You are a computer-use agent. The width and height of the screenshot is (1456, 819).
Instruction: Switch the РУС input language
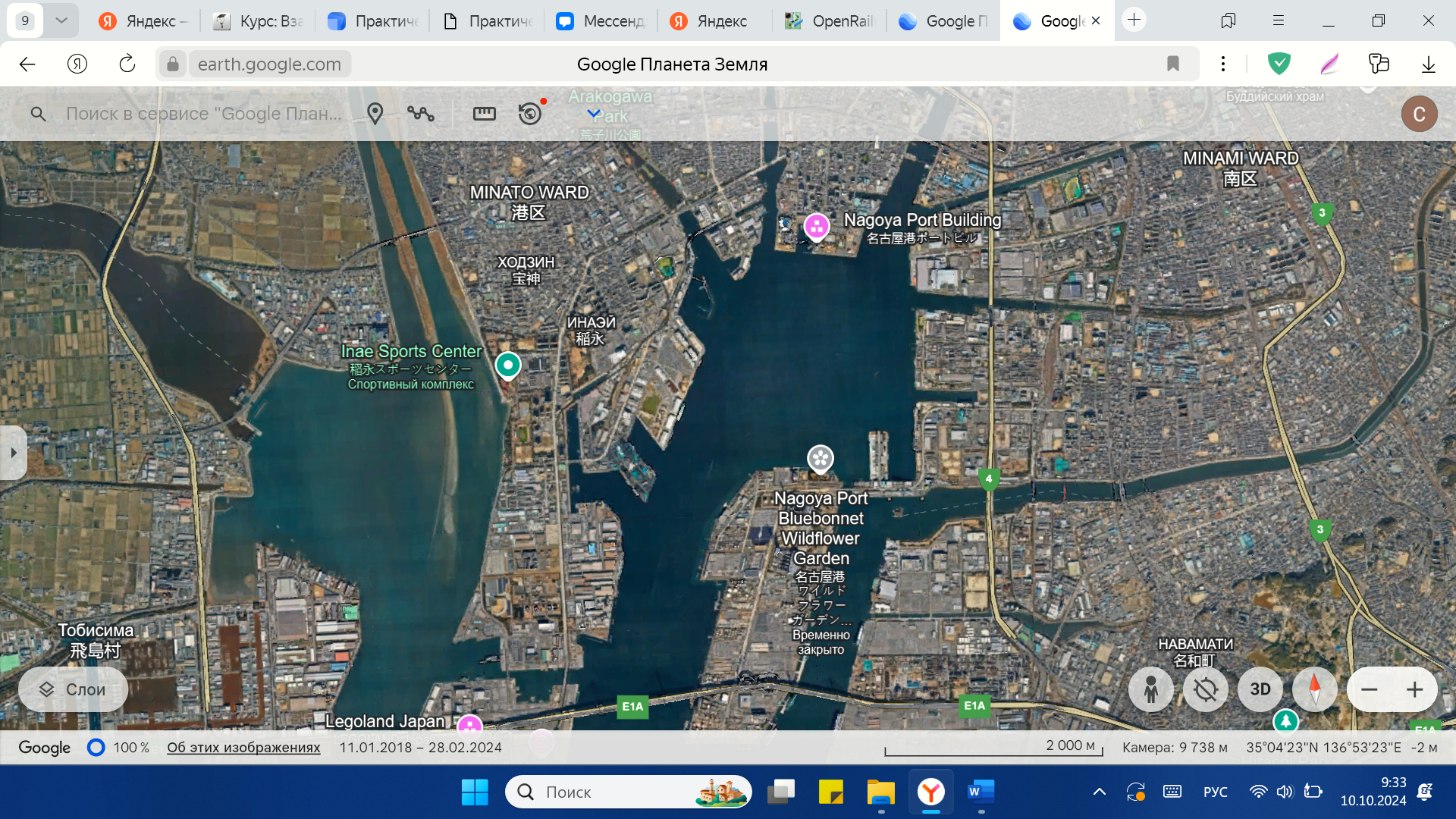(1215, 792)
